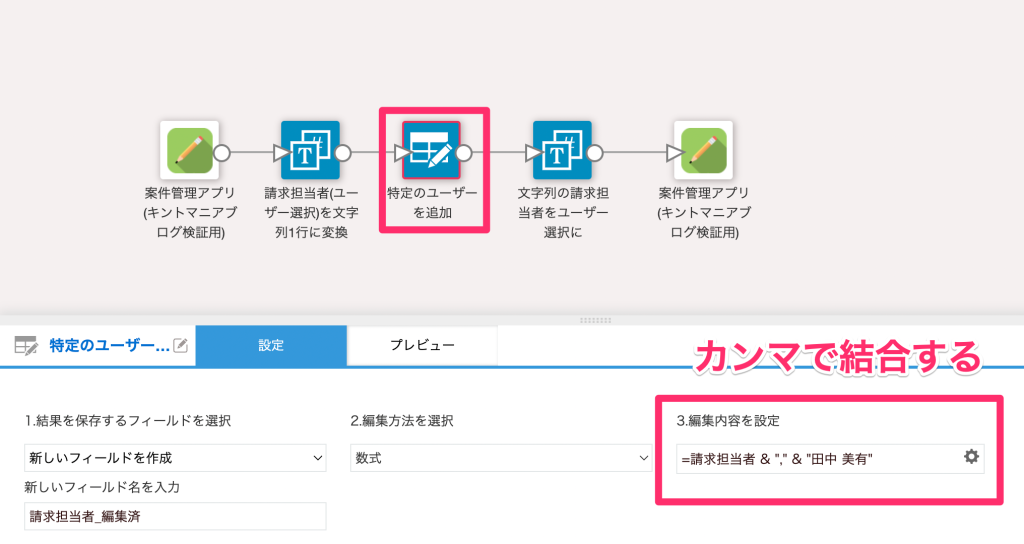Click the 特定のユーザー… panel title
1024x544 pixels.
tap(110, 345)
